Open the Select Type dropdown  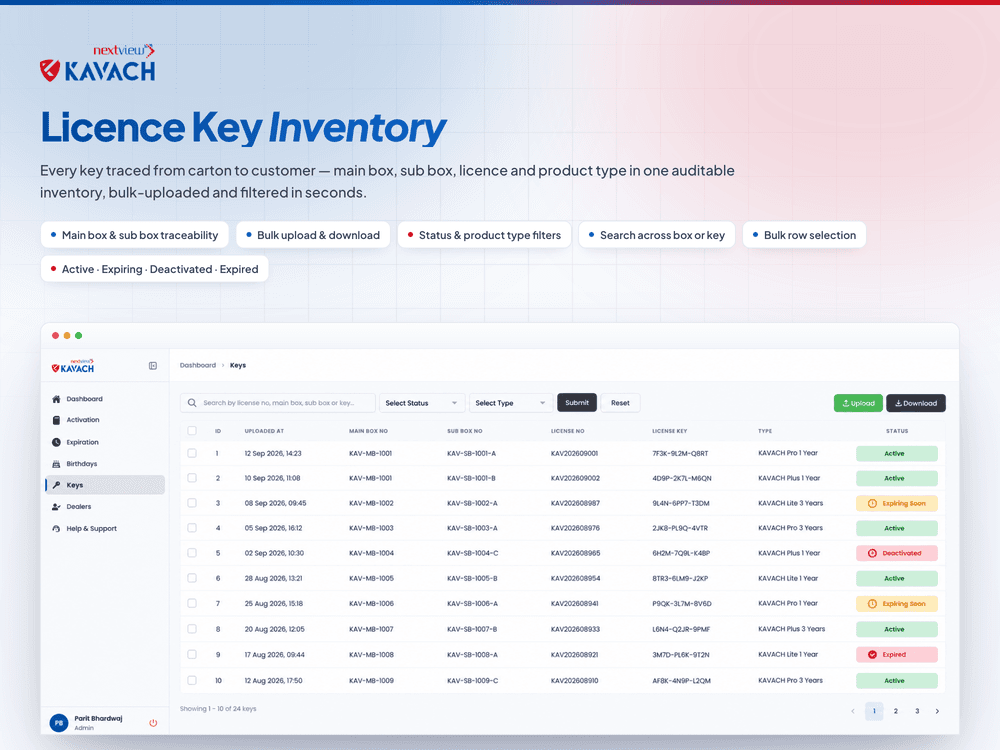pos(511,403)
